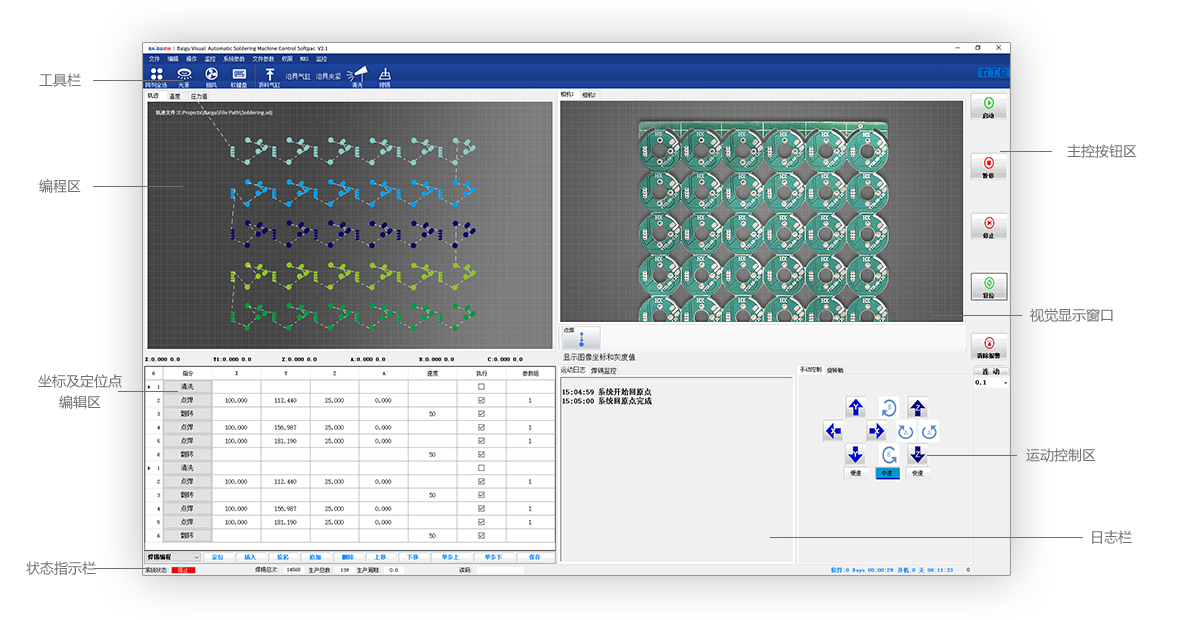Switch to the 相机2 camera tab
The image size is (1200, 620).
(588, 95)
